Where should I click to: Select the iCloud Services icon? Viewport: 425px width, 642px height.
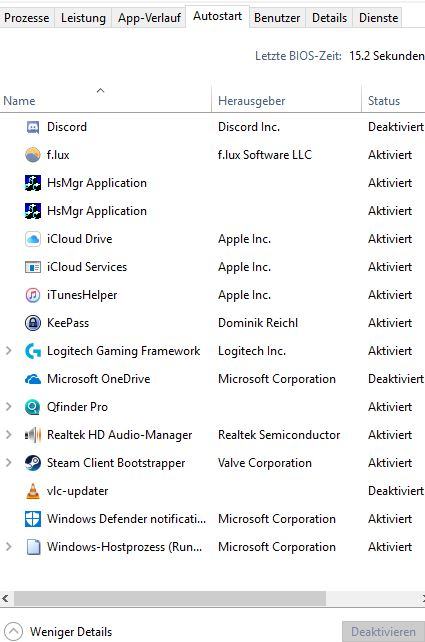click(x=33, y=267)
